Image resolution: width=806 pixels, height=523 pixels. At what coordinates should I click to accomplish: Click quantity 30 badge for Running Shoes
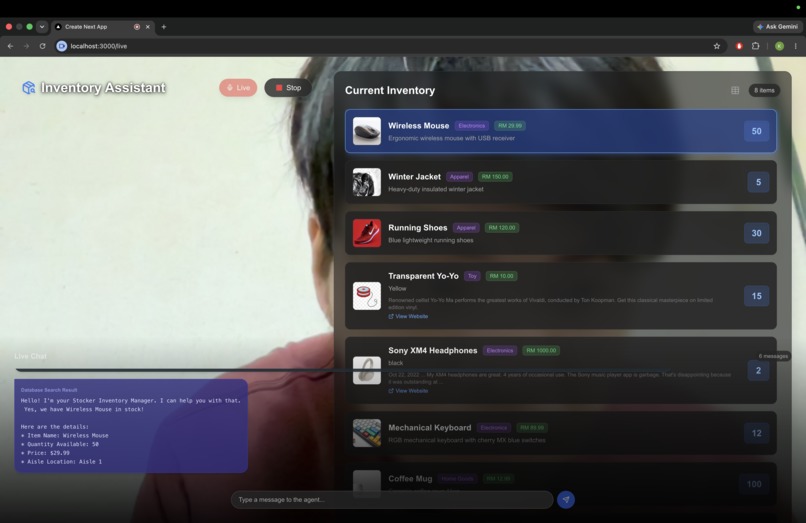point(756,233)
